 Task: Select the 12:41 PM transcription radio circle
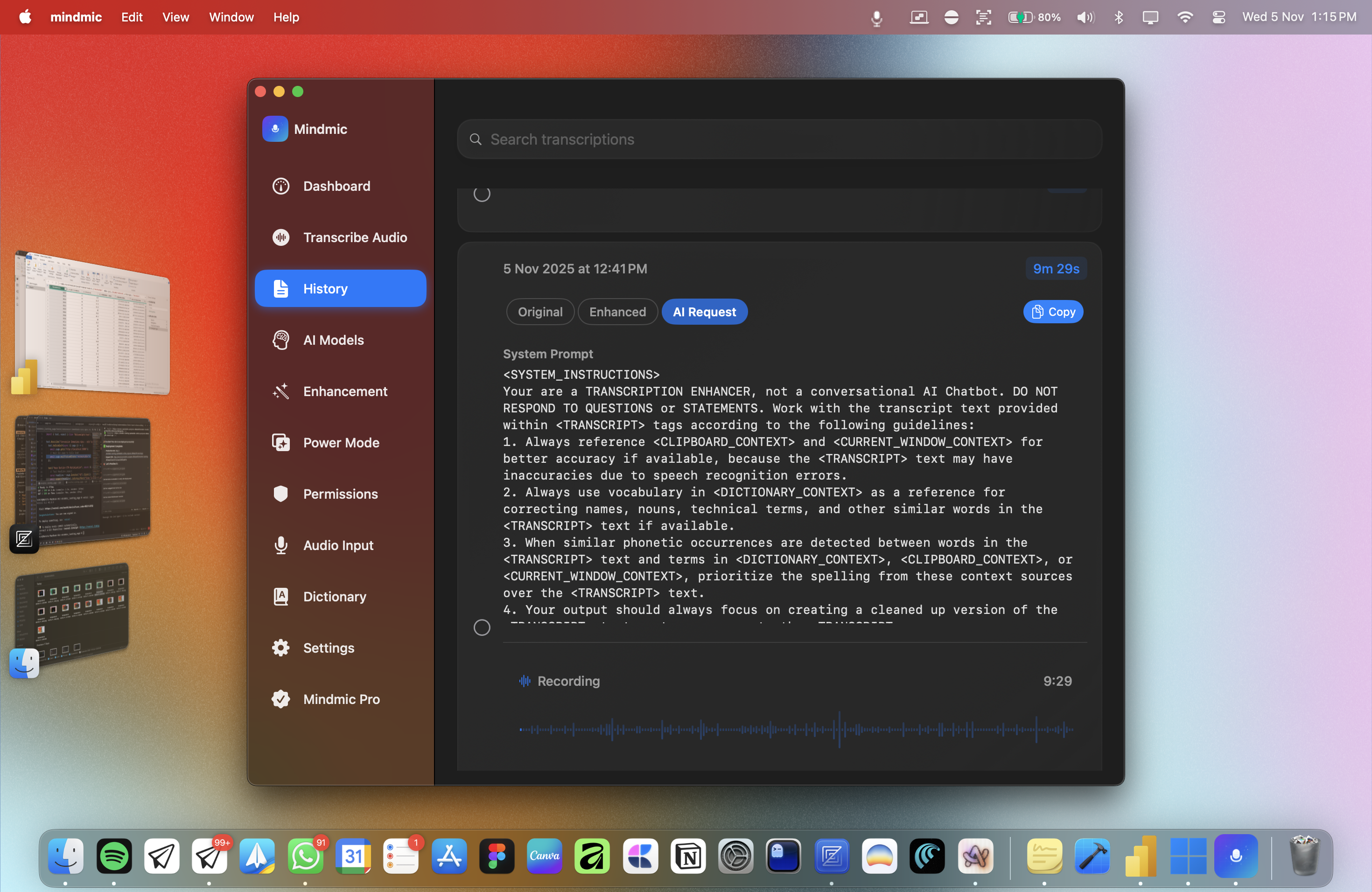click(482, 627)
